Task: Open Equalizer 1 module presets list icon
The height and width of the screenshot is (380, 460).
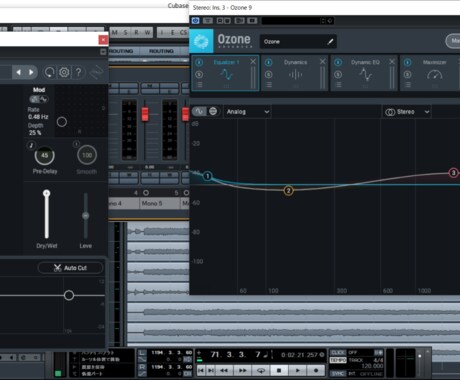Action: pos(199,85)
